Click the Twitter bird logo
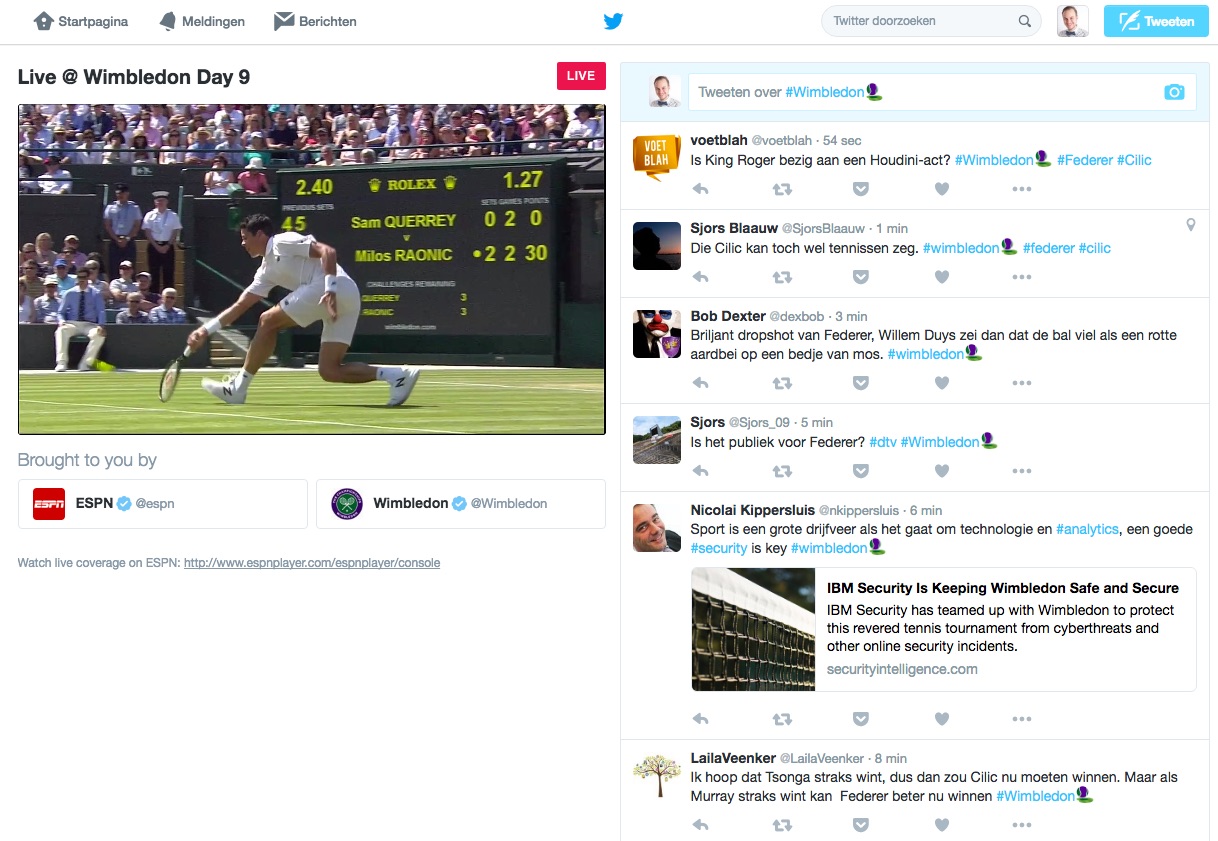The height and width of the screenshot is (841, 1218). click(x=613, y=20)
